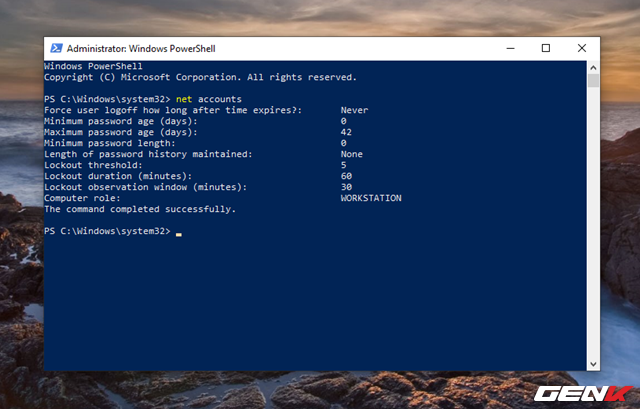The width and height of the screenshot is (640, 409).
Task: Click 'Minimum password length:' label
Action: point(109,143)
